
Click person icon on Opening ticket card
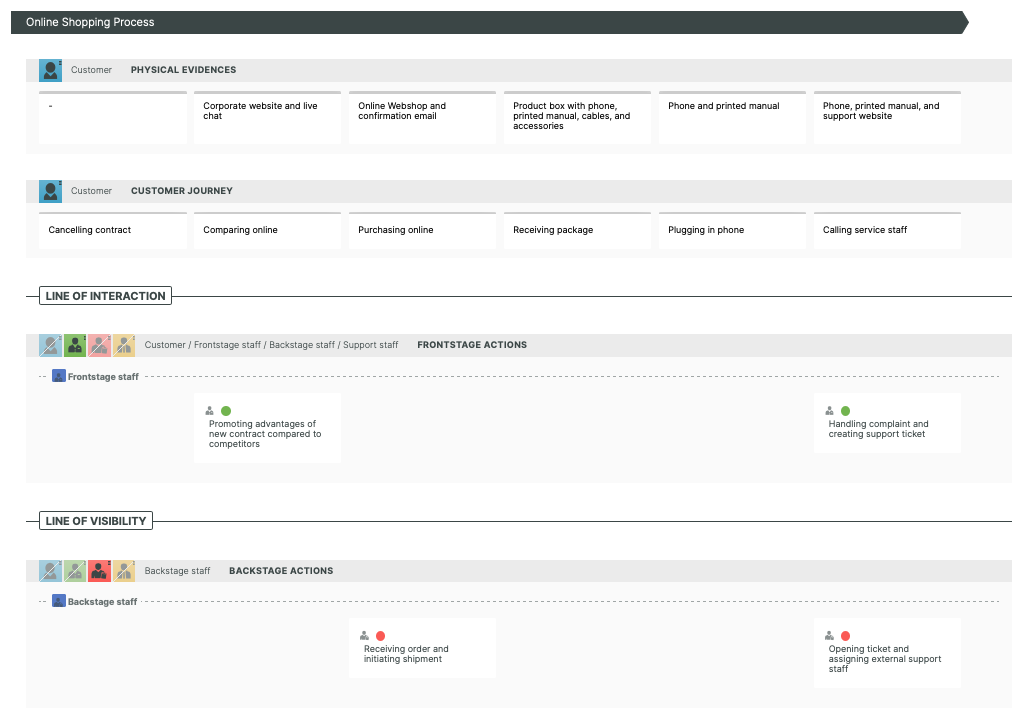830,636
